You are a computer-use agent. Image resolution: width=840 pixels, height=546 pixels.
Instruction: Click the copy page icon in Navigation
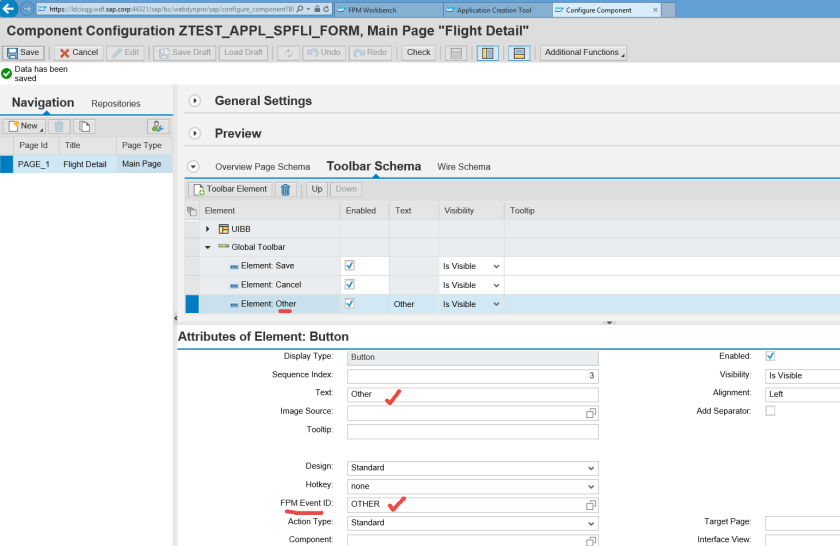pos(85,126)
